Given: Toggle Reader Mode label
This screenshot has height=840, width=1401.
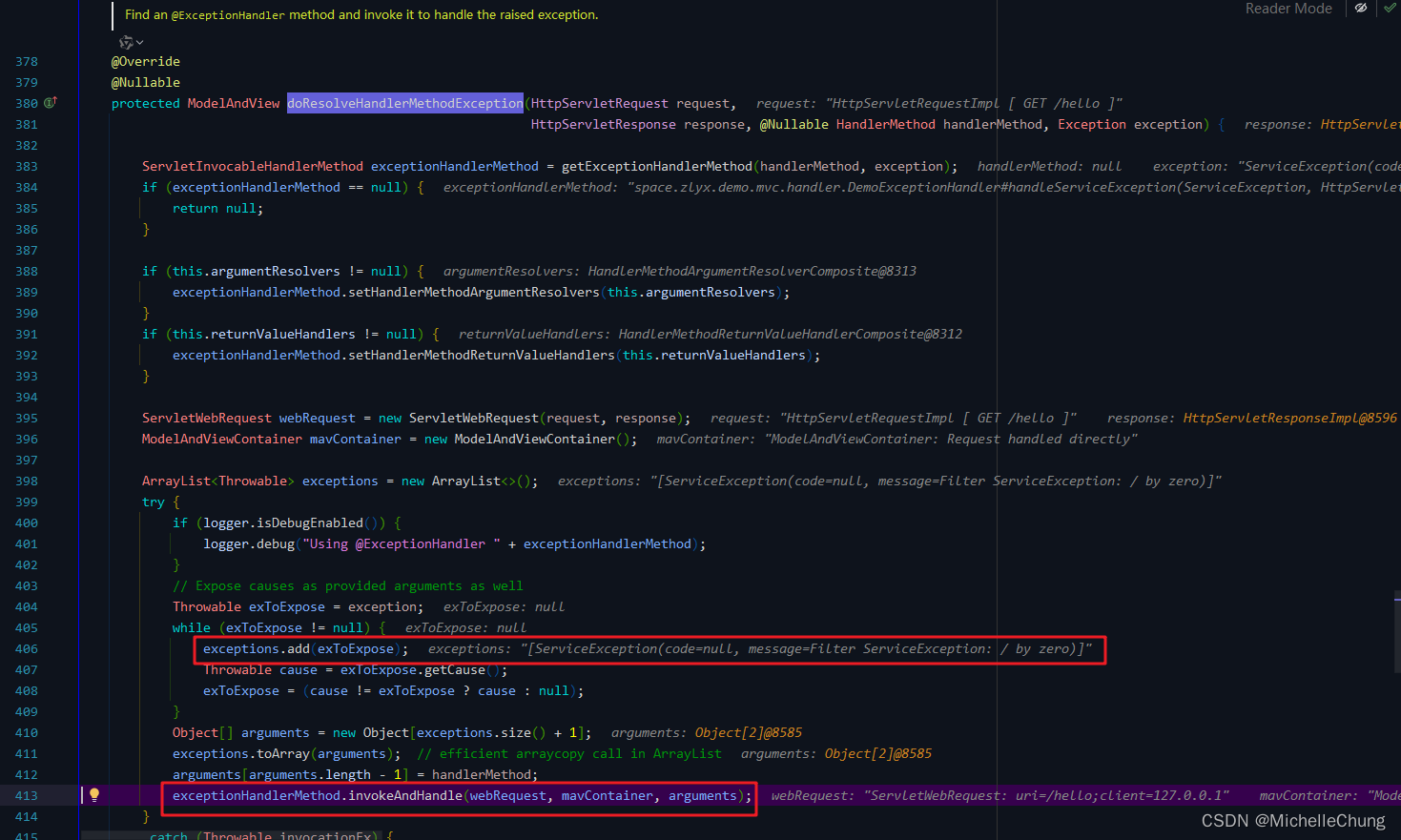Looking at the screenshot, I should click(1288, 9).
